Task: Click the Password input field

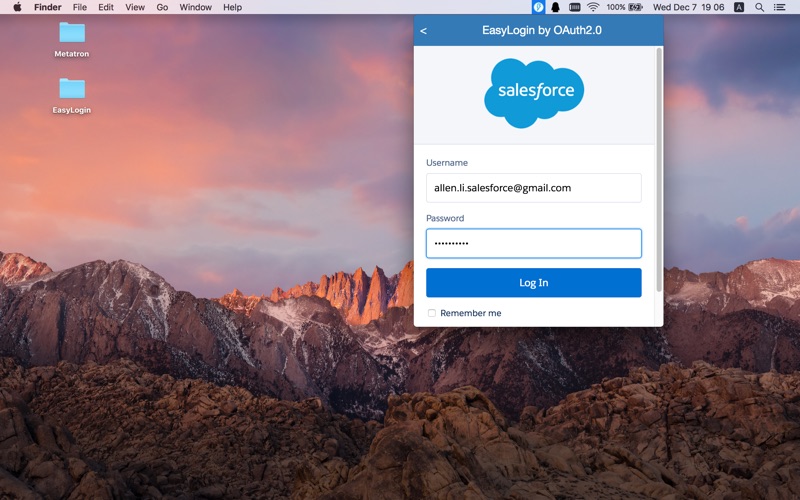Action: pyautogui.click(x=534, y=243)
